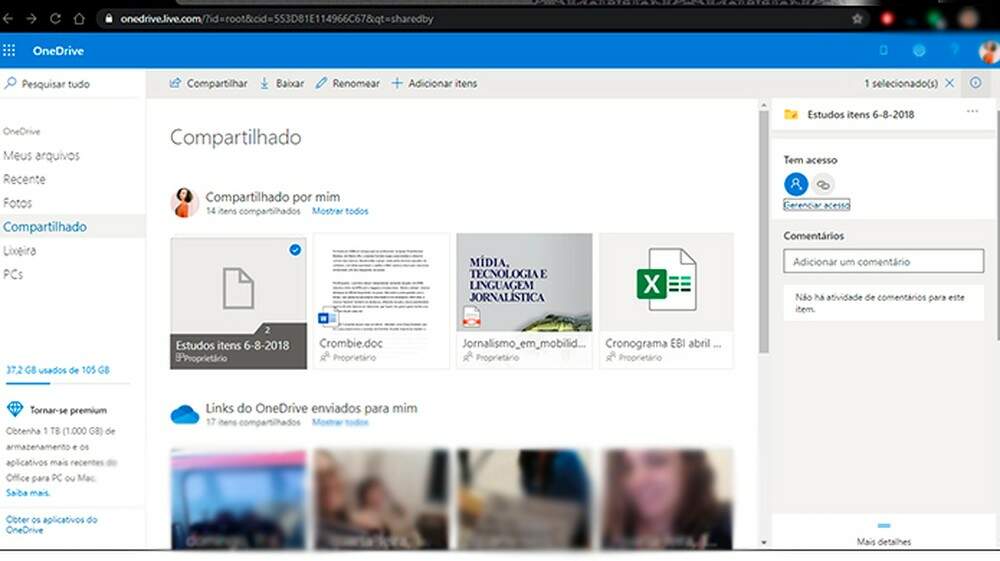
Task: Open Fotos in sidebar
Action: pyautogui.click(x=17, y=203)
